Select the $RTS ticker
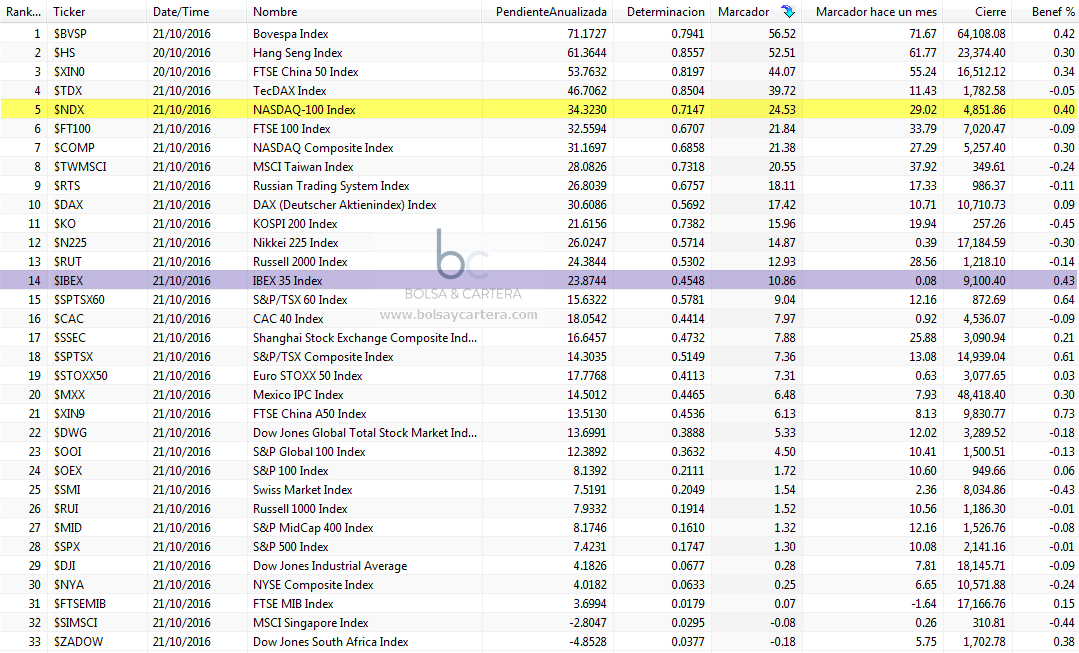1079x653 pixels. click(67, 186)
